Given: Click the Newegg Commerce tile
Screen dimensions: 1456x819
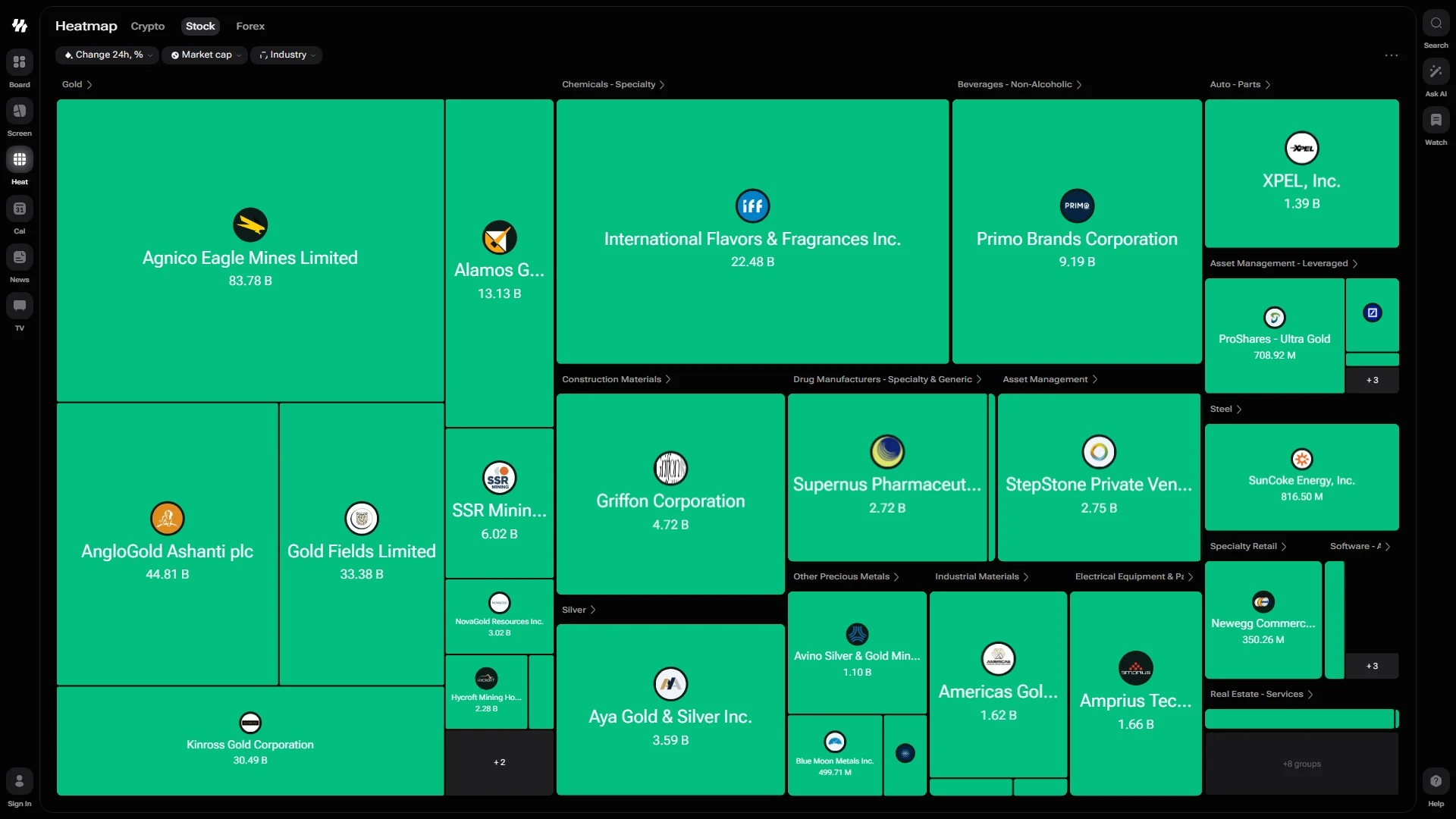Looking at the screenshot, I should coord(1263,620).
